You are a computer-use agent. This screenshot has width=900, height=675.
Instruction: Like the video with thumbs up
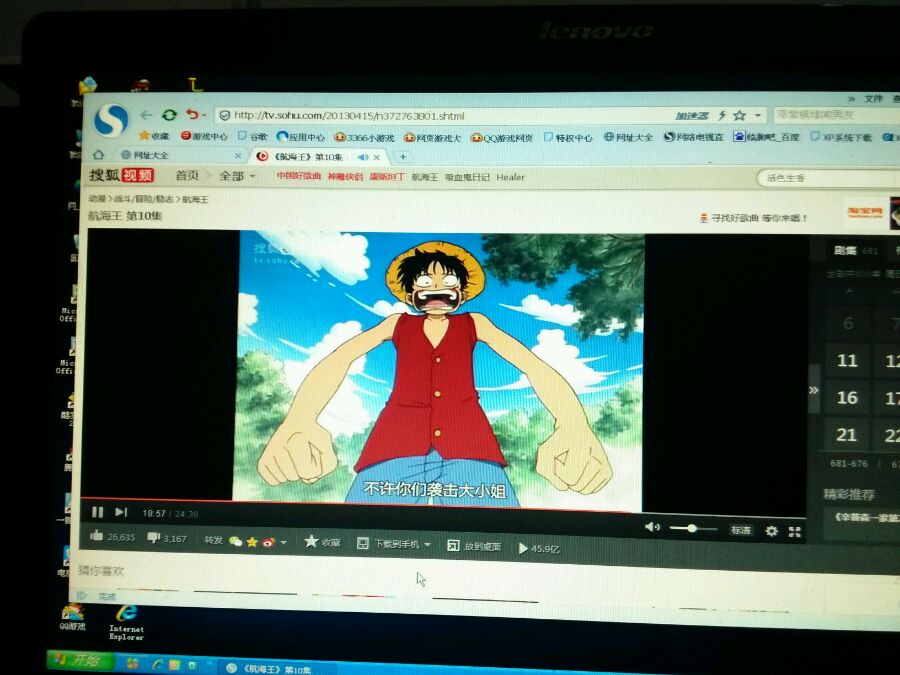coord(96,536)
